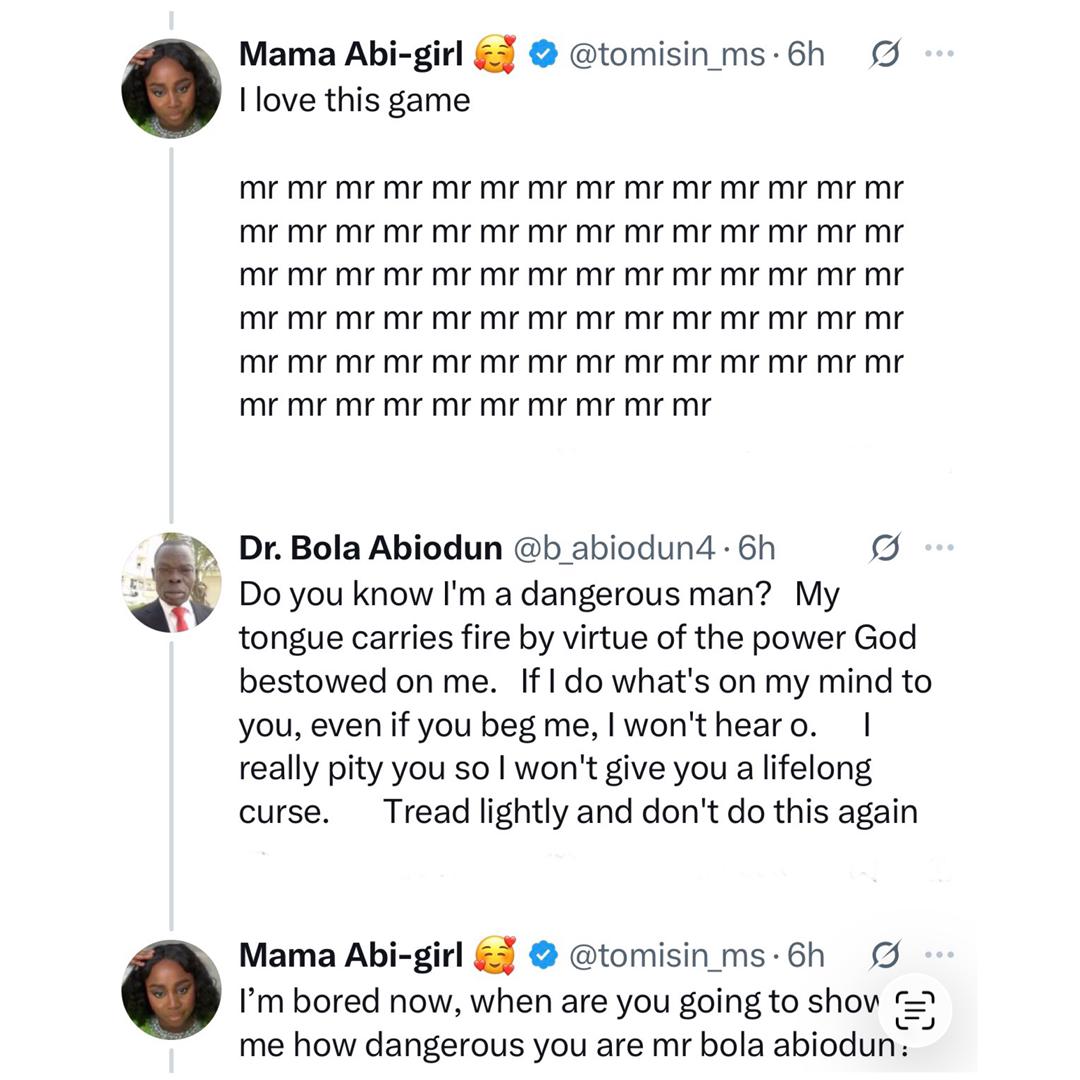
Task: Open more options on the first Mama Abi-girl tweet
Action: click(x=939, y=55)
